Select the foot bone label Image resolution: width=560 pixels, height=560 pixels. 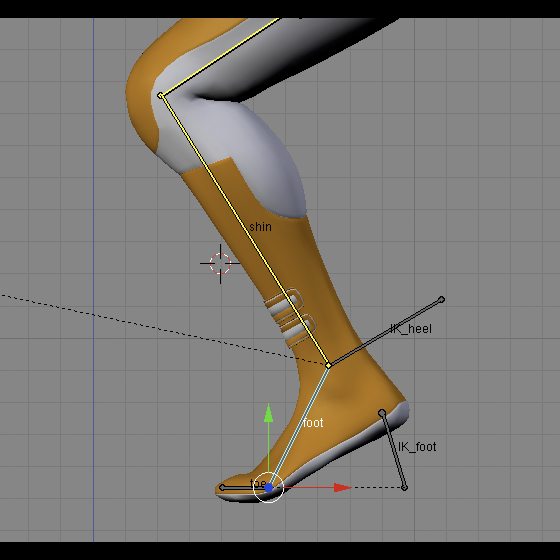coord(313,423)
